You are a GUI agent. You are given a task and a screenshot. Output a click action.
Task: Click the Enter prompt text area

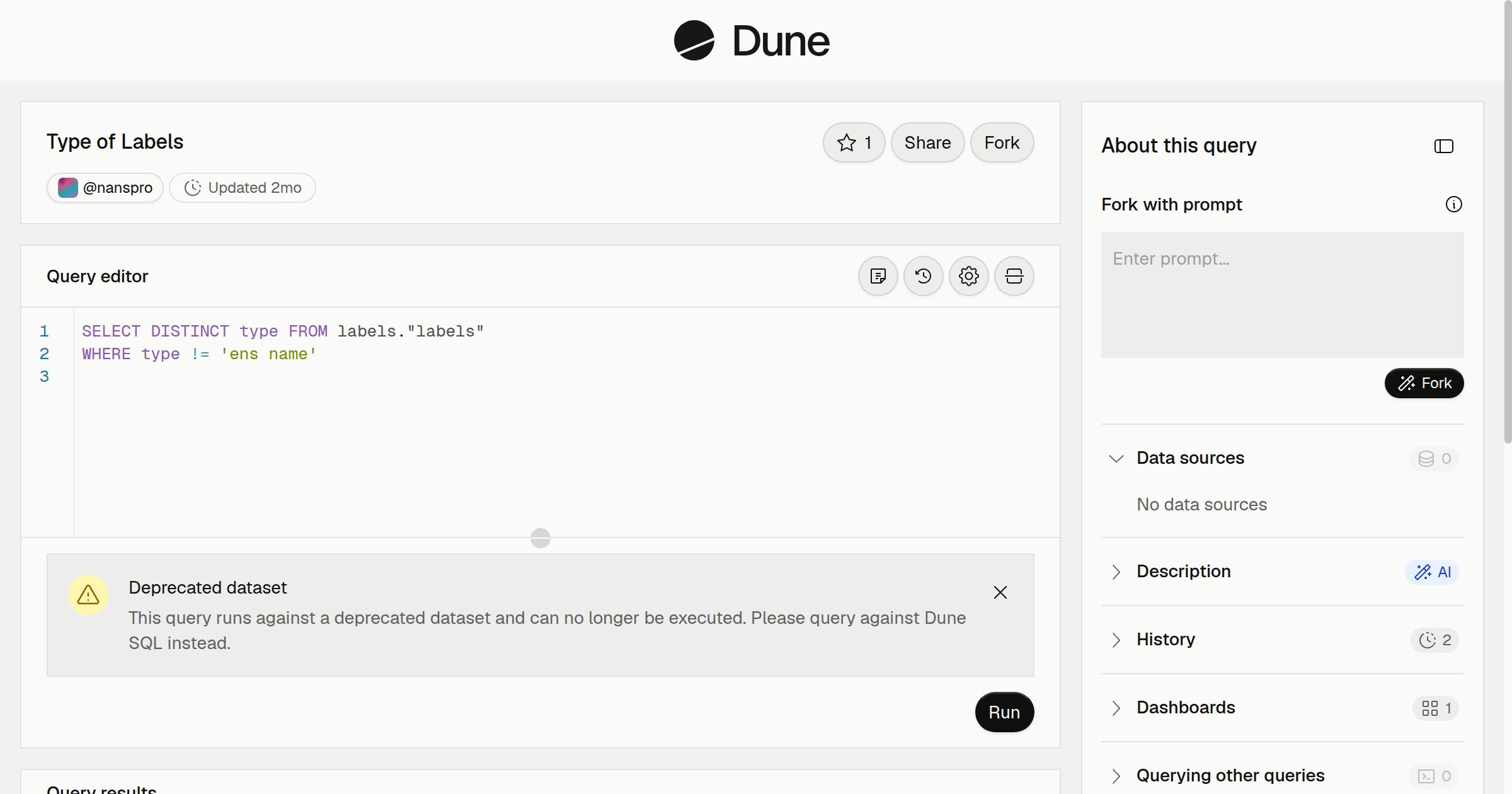point(1282,295)
